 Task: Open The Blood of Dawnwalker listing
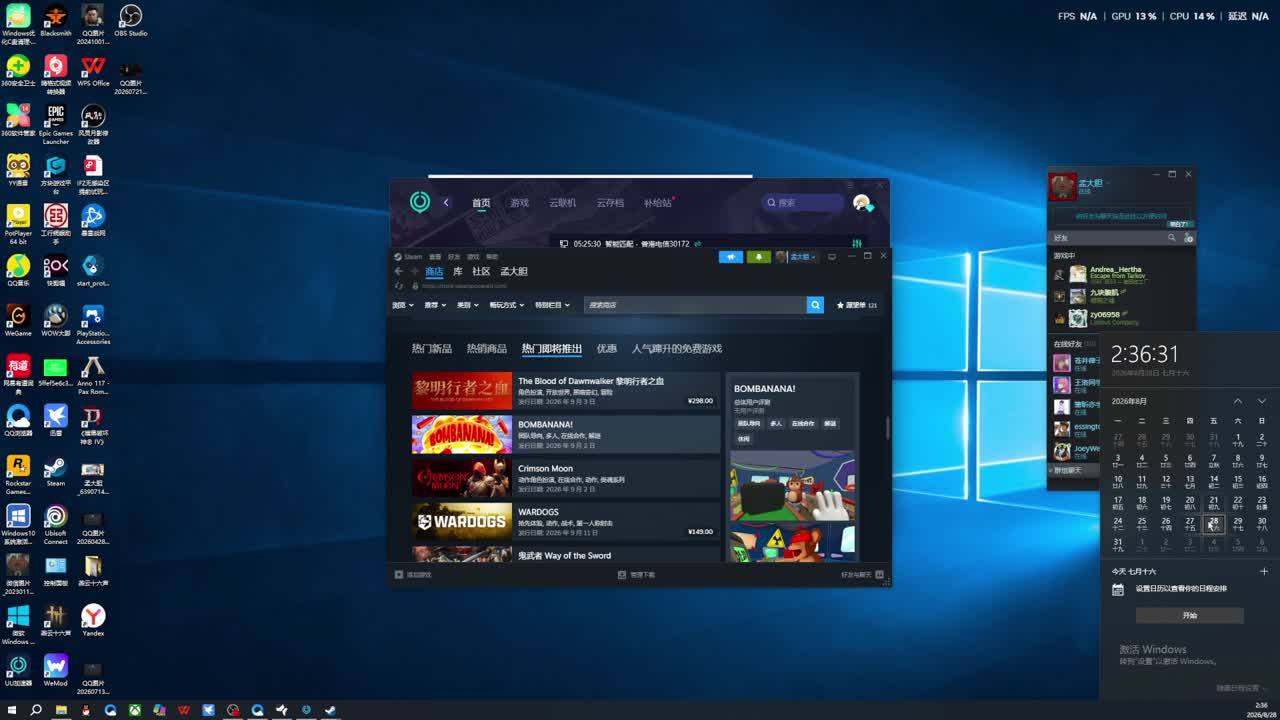coord(566,391)
